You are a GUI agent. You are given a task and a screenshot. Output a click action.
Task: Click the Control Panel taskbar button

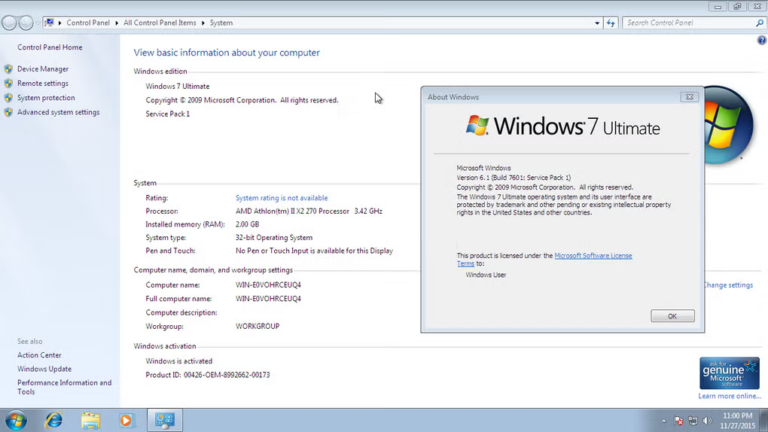tap(165, 420)
